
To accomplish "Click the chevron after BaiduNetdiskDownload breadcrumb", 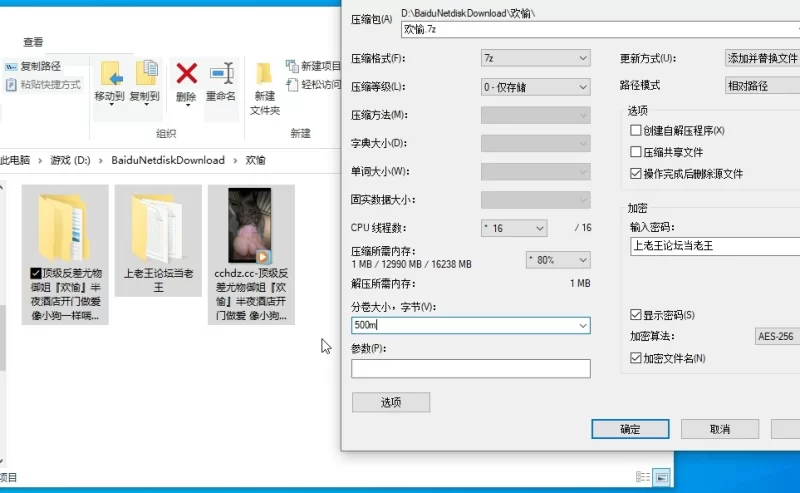I will pos(235,161).
